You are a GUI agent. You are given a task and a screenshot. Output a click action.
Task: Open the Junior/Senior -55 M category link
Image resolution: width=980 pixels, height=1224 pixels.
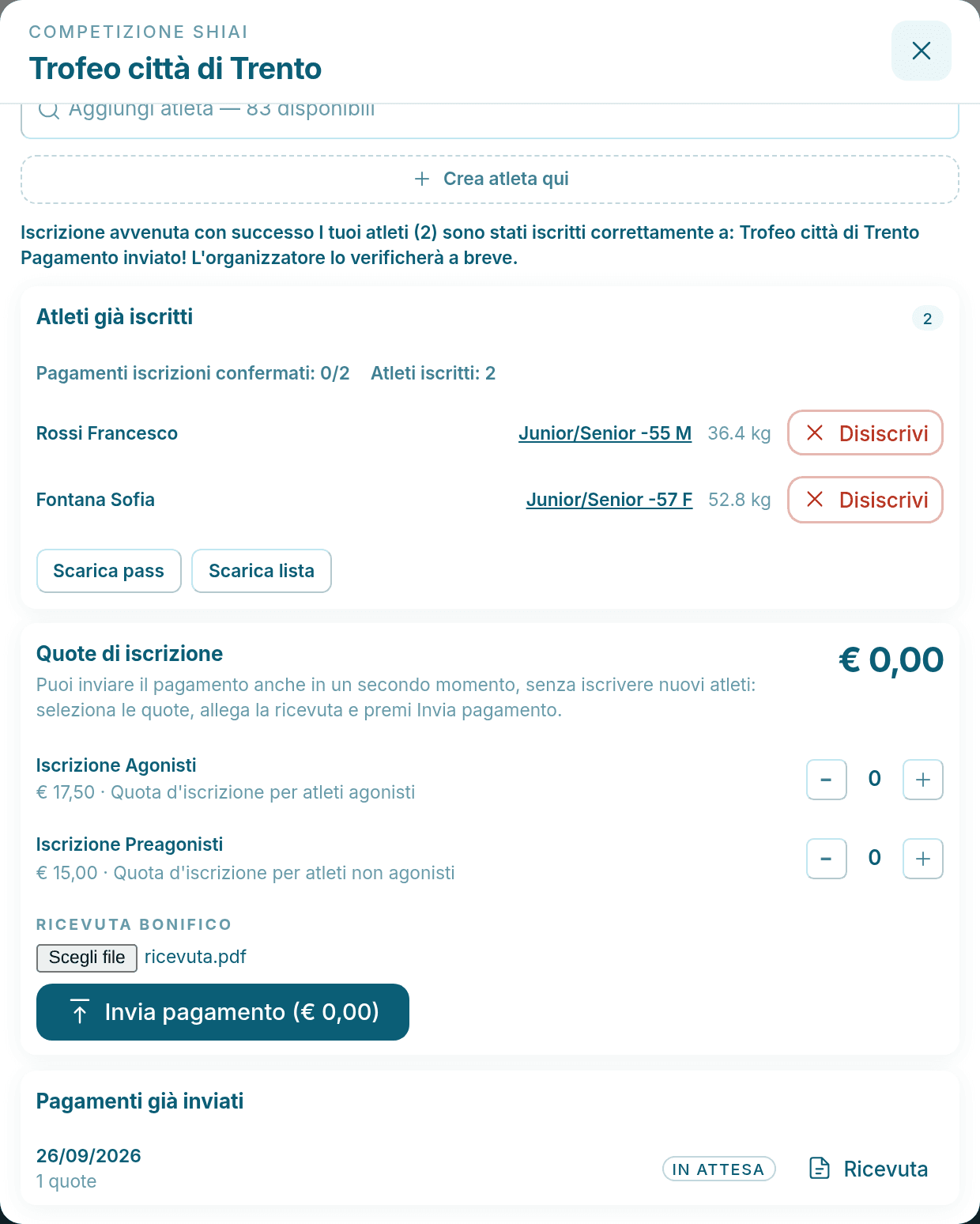click(x=605, y=433)
